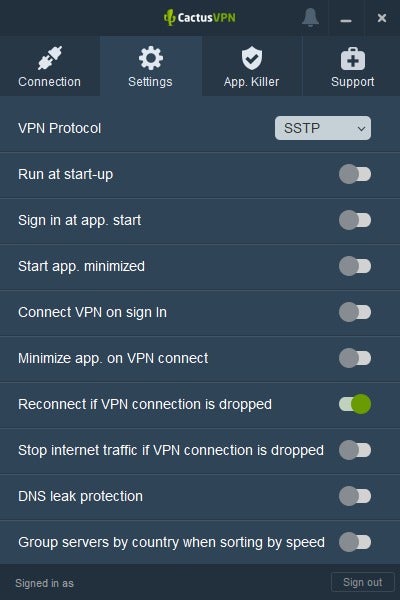400x600 pixels.
Task: Click the Settings gear icon
Action: pyautogui.click(x=150, y=58)
